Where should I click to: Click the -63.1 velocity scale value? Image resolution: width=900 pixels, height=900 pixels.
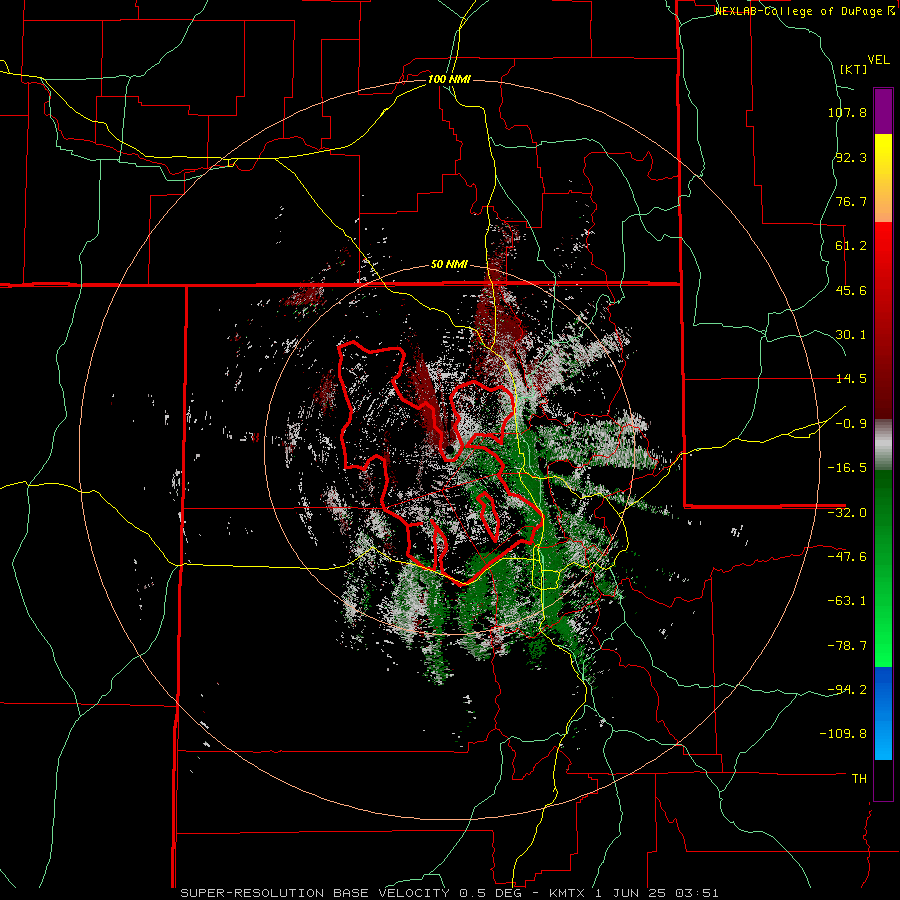pos(847,601)
